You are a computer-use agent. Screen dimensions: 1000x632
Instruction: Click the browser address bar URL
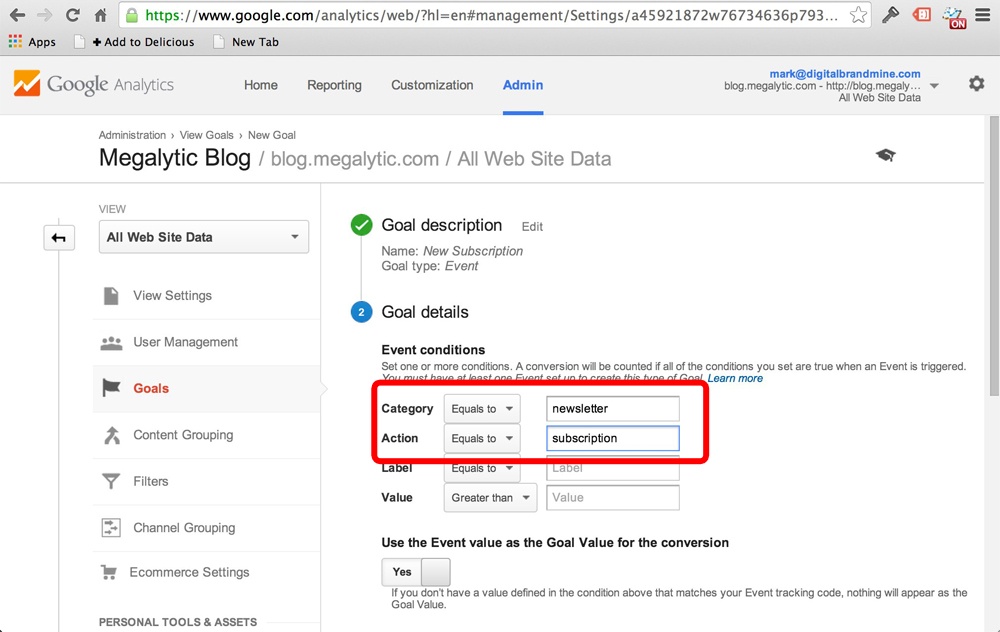(x=491, y=15)
